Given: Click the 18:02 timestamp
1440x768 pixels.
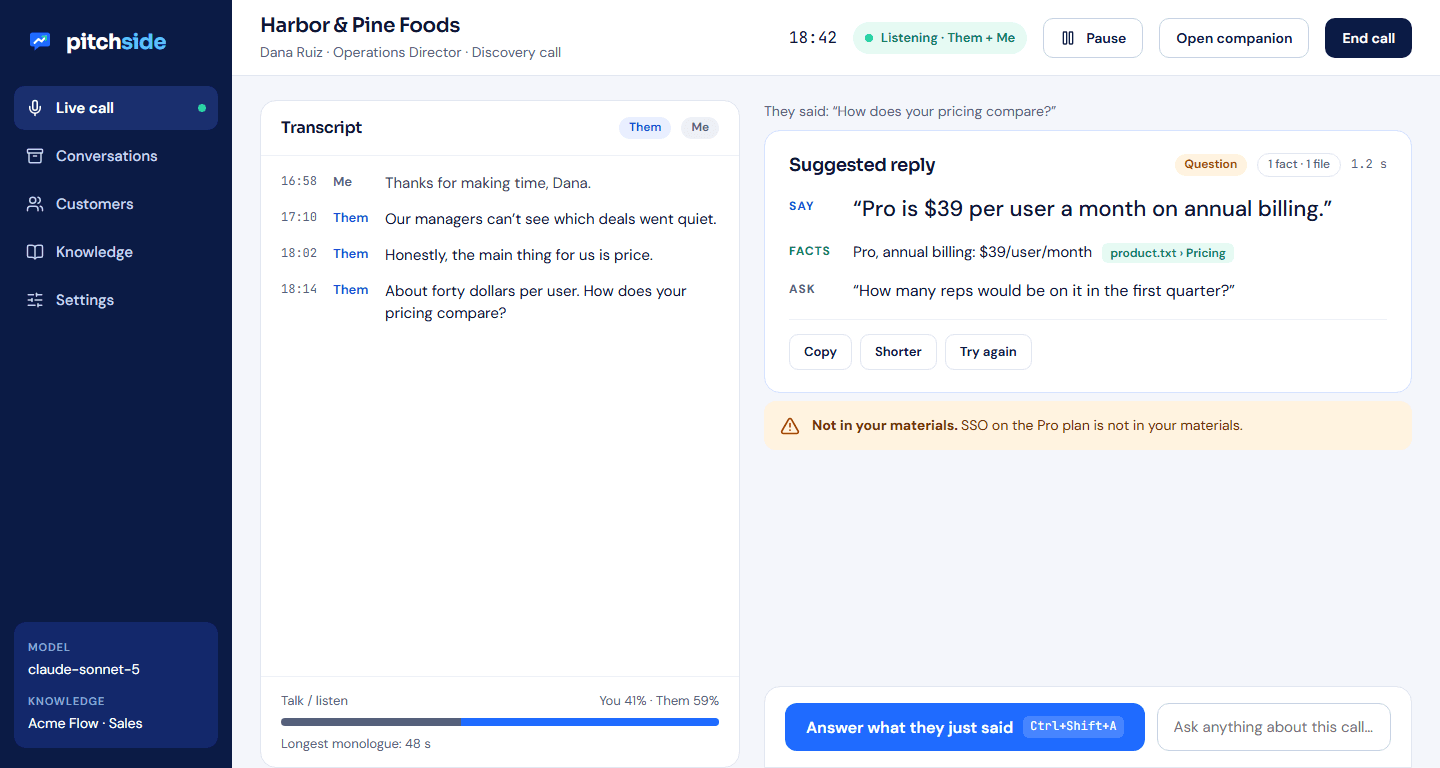Looking at the screenshot, I should click(x=299, y=254).
